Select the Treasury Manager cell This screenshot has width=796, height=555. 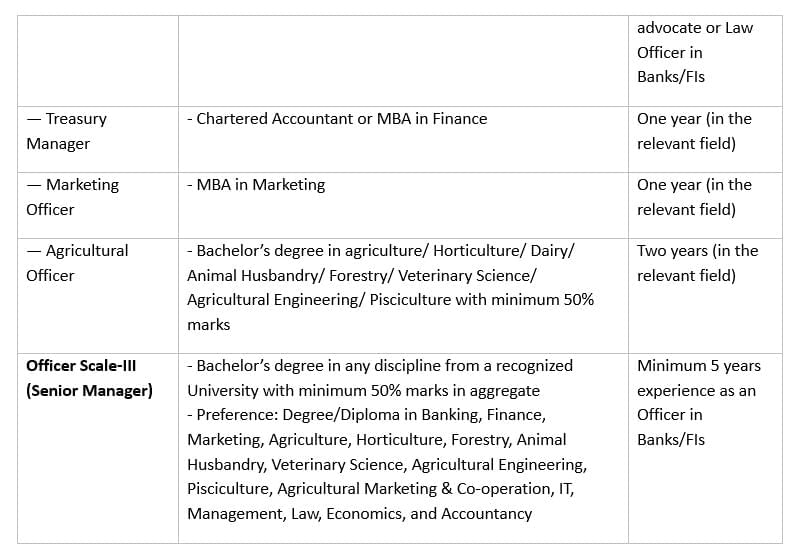pyautogui.click(x=67, y=131)
